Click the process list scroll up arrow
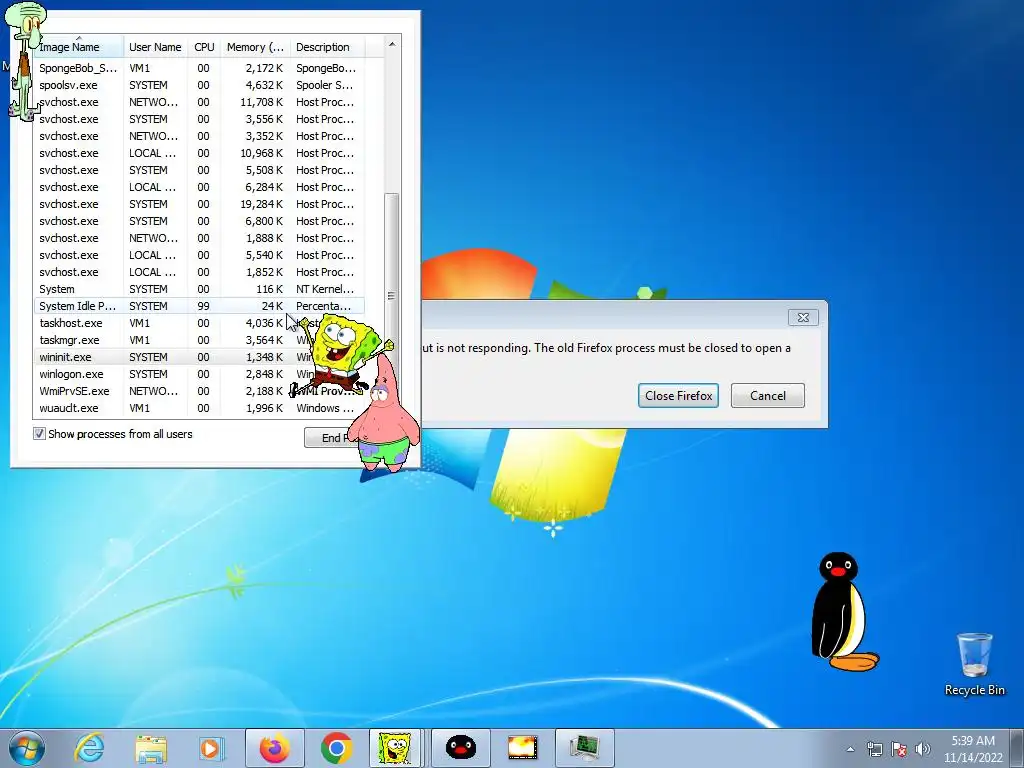The width and height of the screenshot is (1024, 768). tap(392, 44)
